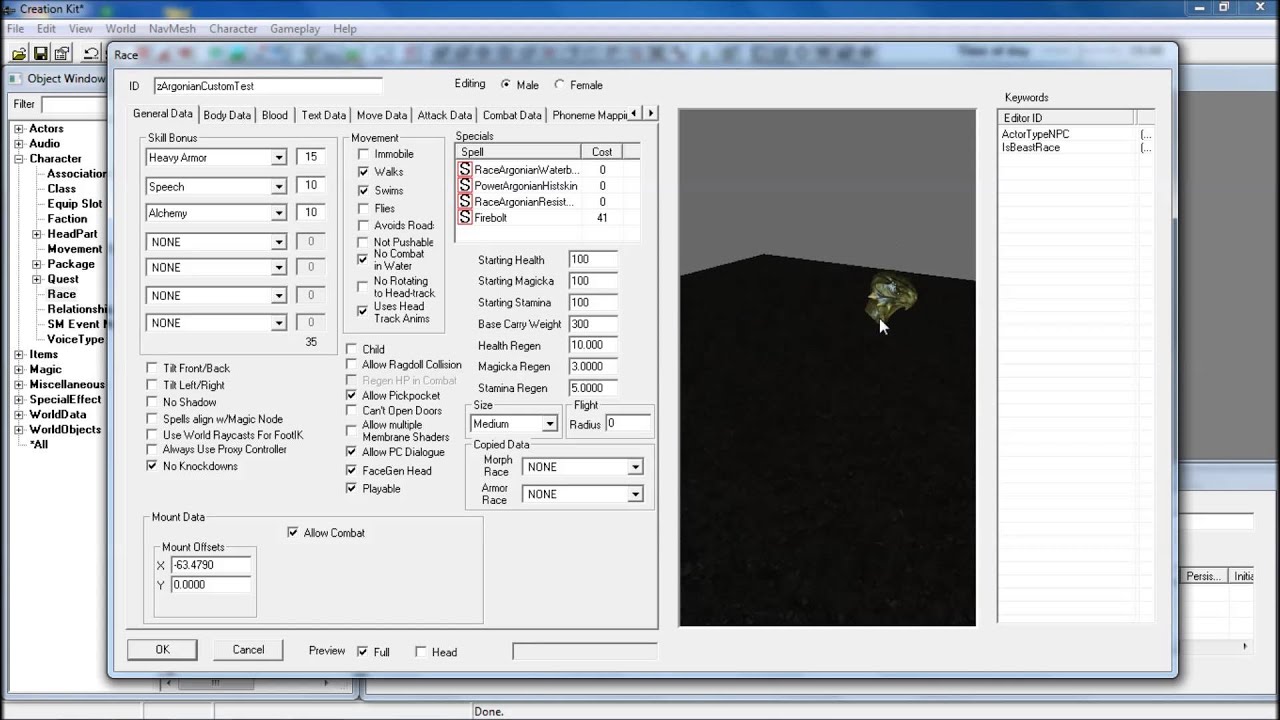
Task: Toggle the Playable checkbox
Action: [351, 488]
